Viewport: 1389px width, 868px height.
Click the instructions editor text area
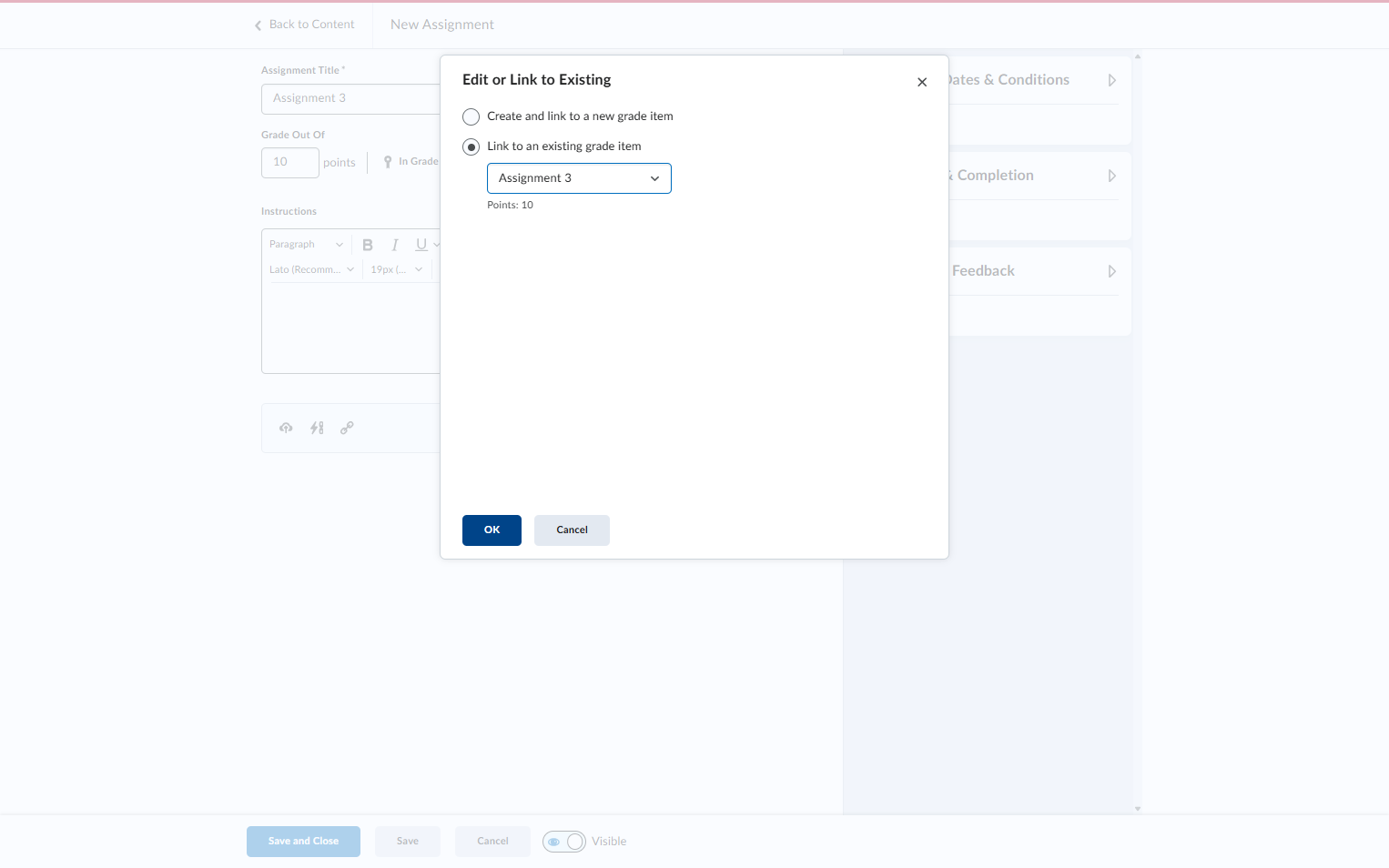(350, 328)
